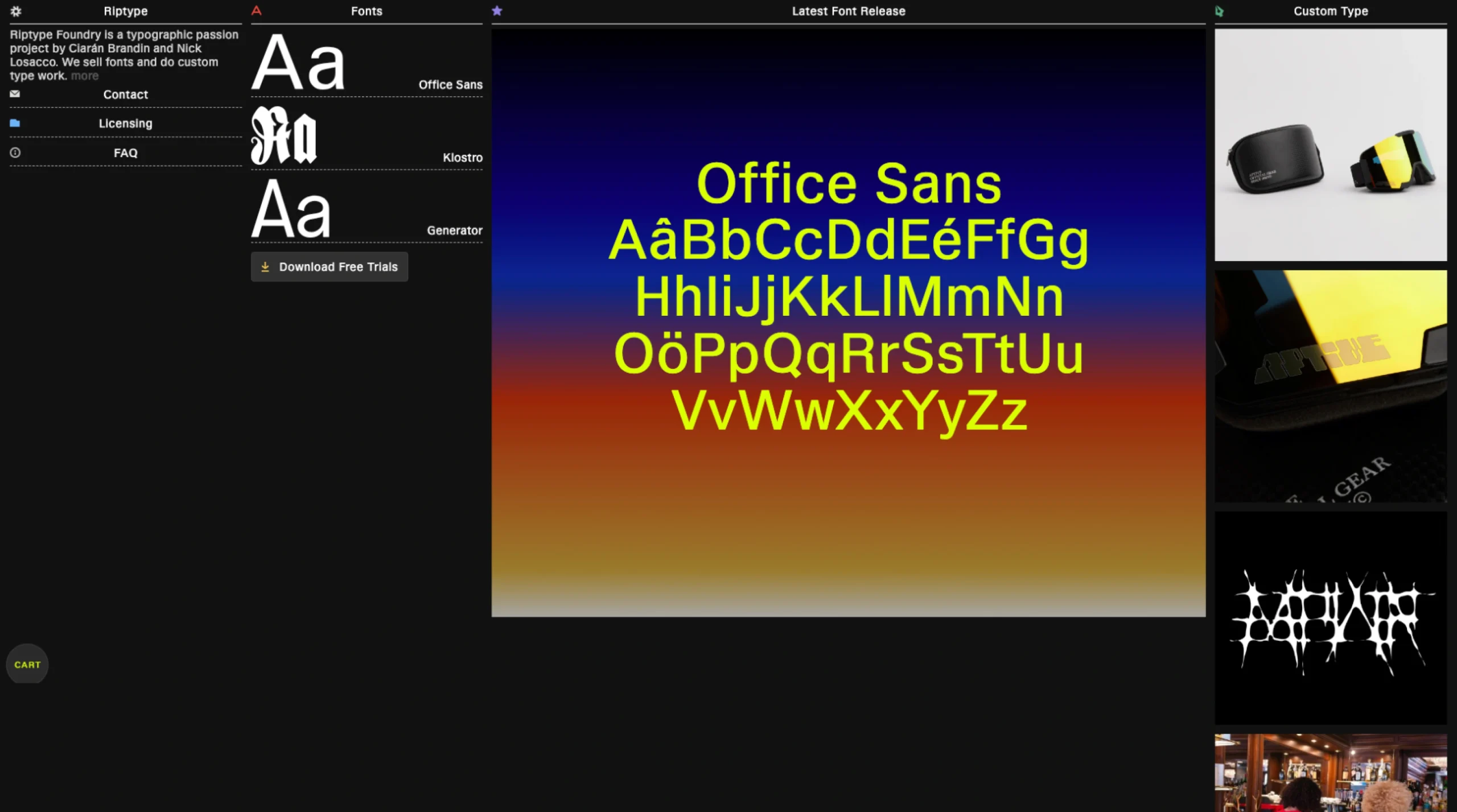
Task: Open the Contact page
Action: [126, 94]
